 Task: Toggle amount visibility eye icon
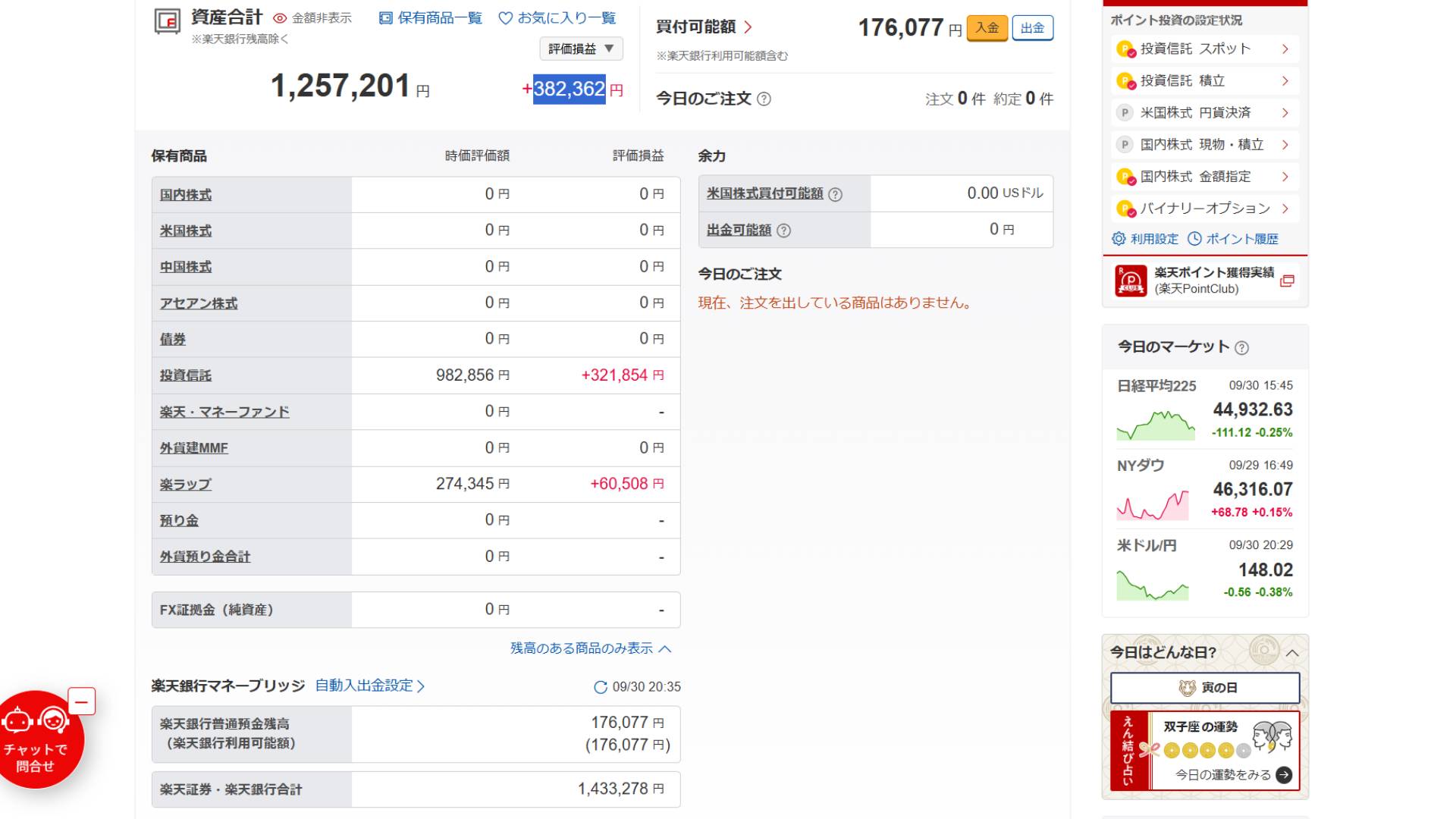280,19
